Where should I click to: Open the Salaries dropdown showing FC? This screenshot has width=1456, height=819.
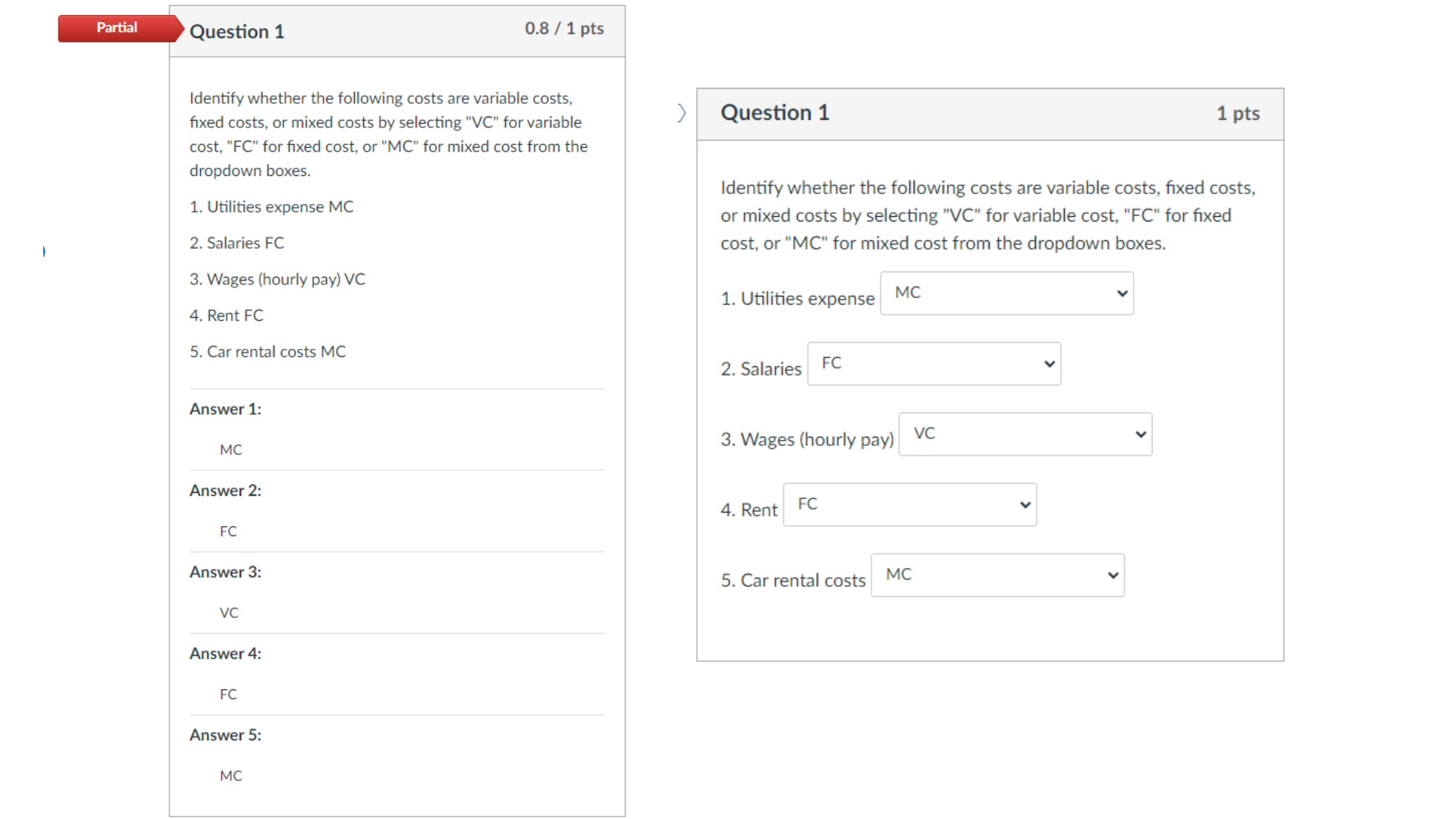tap(934, 363)
